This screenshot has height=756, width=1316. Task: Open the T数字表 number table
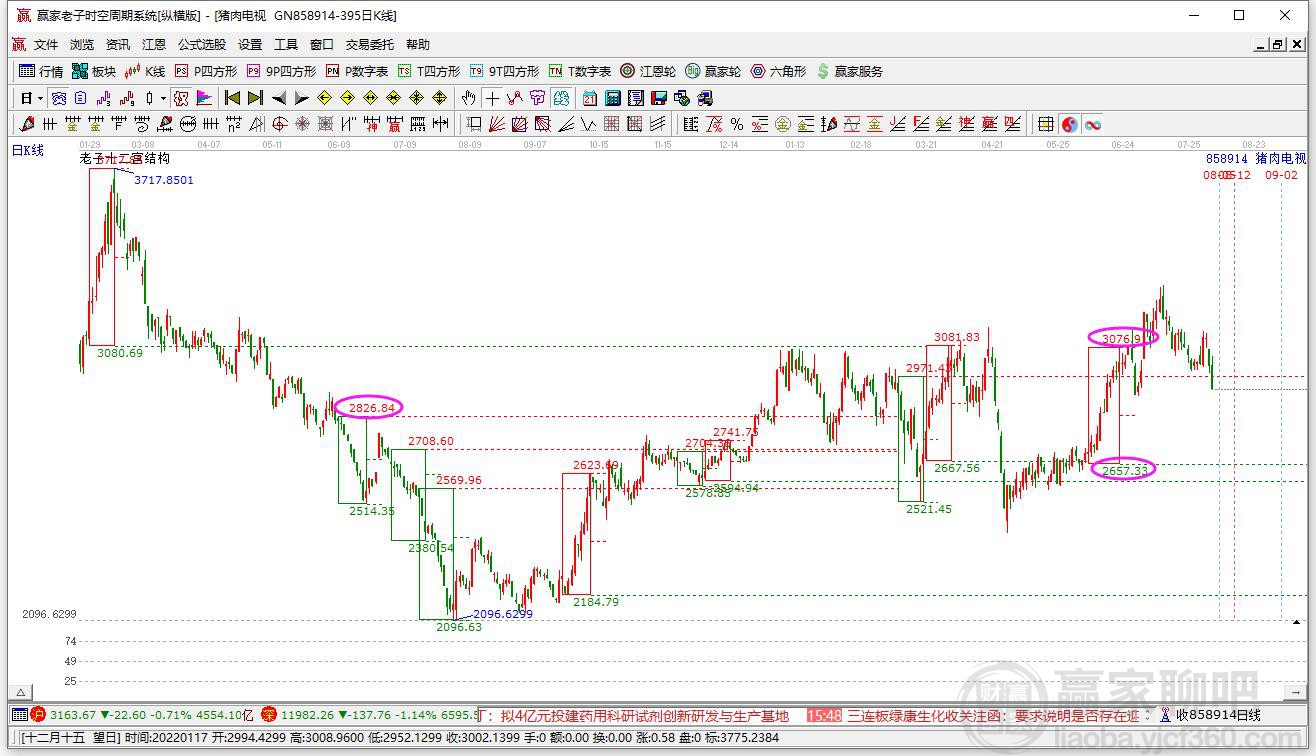point(580,71)
